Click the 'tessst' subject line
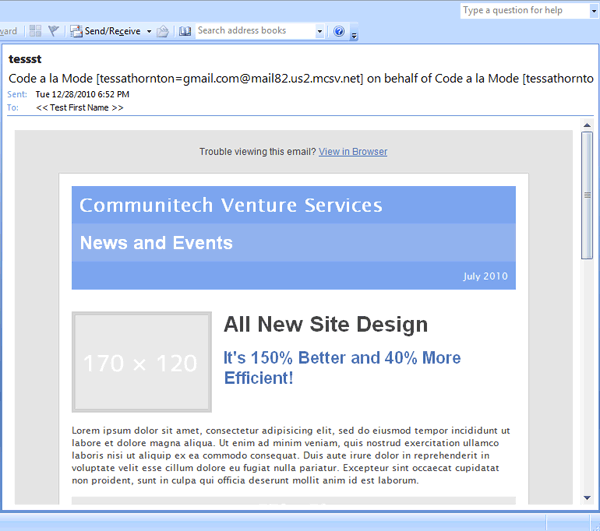Viewport: 600px width, 531px height. point(25,59)
